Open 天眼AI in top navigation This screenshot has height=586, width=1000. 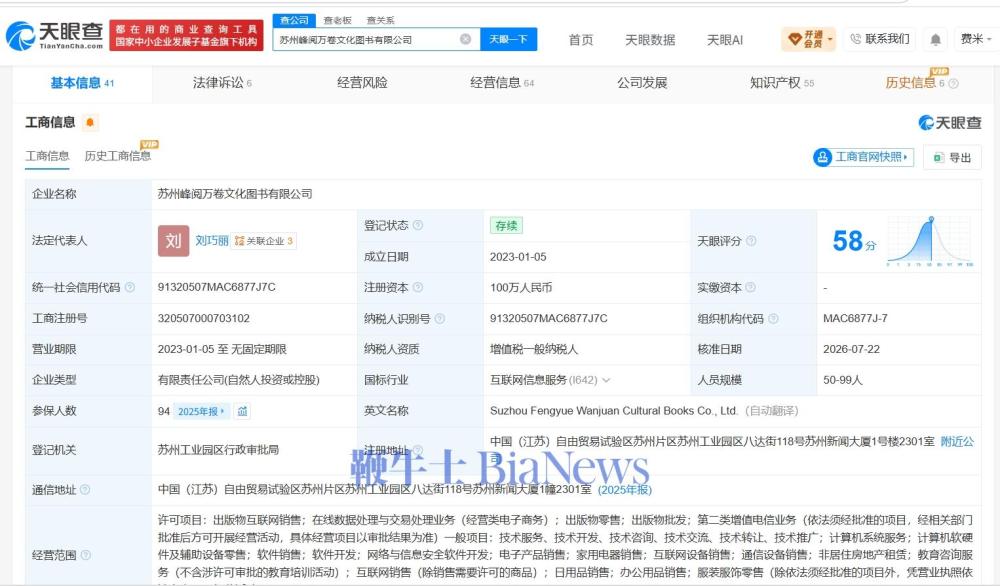coord(724,40)
